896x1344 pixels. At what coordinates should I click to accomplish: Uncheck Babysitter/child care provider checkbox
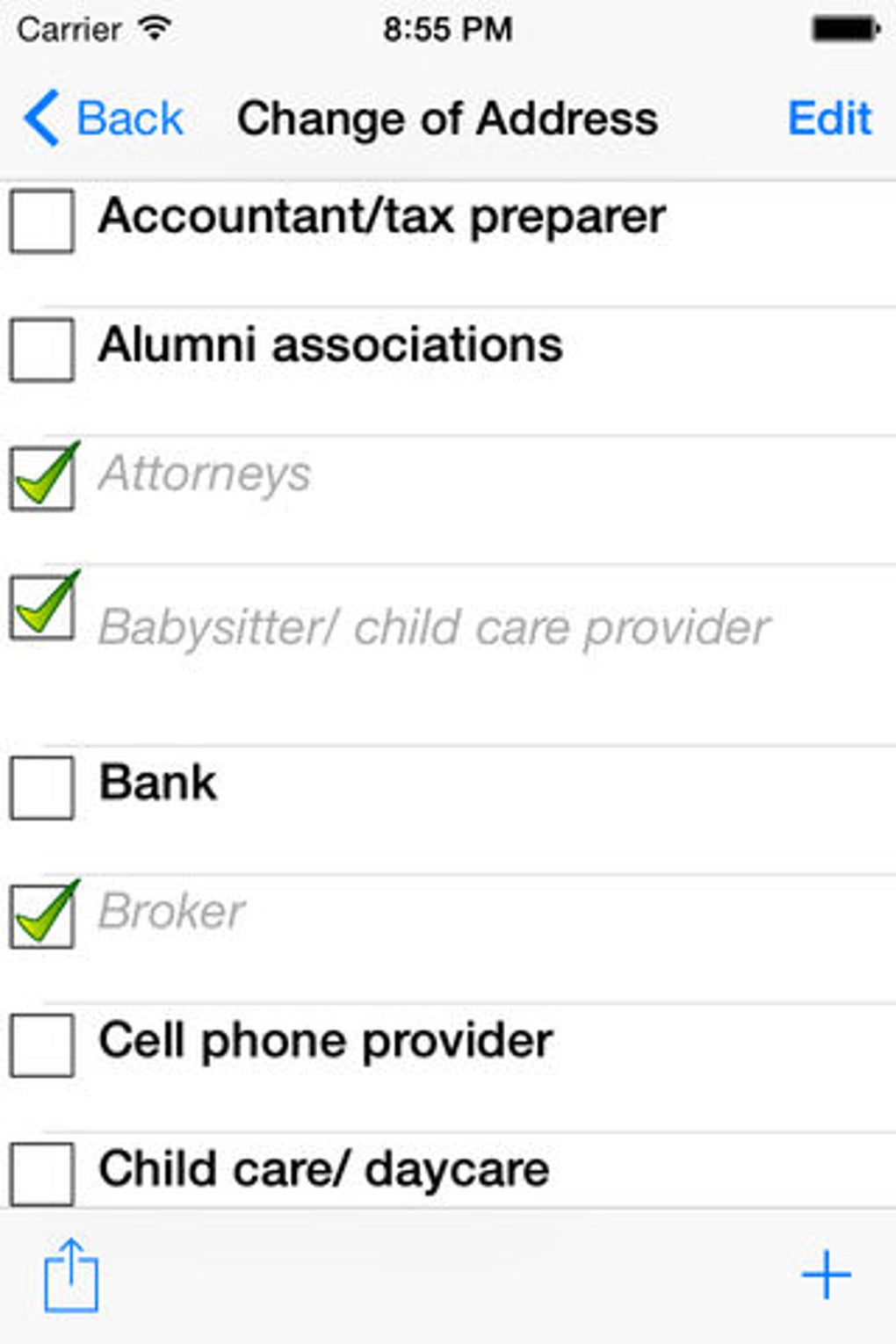tap(41, 607)
